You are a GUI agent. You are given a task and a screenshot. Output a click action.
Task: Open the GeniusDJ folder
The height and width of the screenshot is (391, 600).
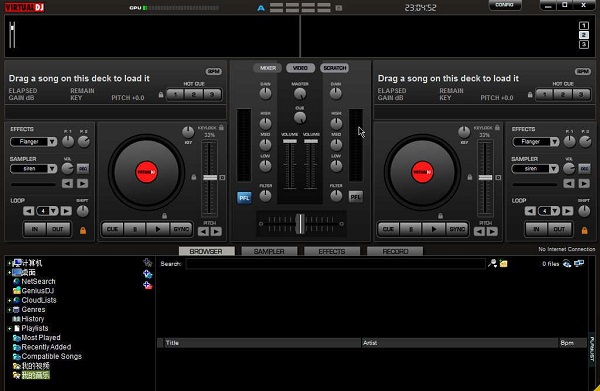coord(33,290)
